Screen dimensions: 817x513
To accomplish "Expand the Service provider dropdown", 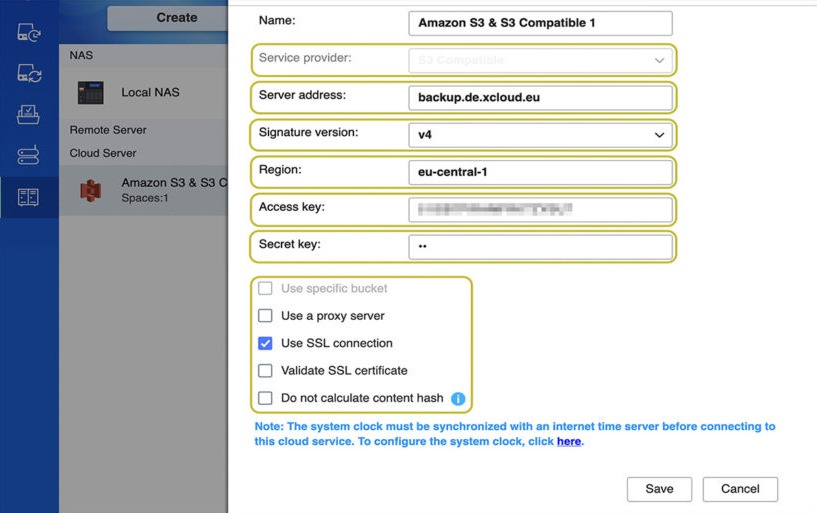I will tap(540, 60).
